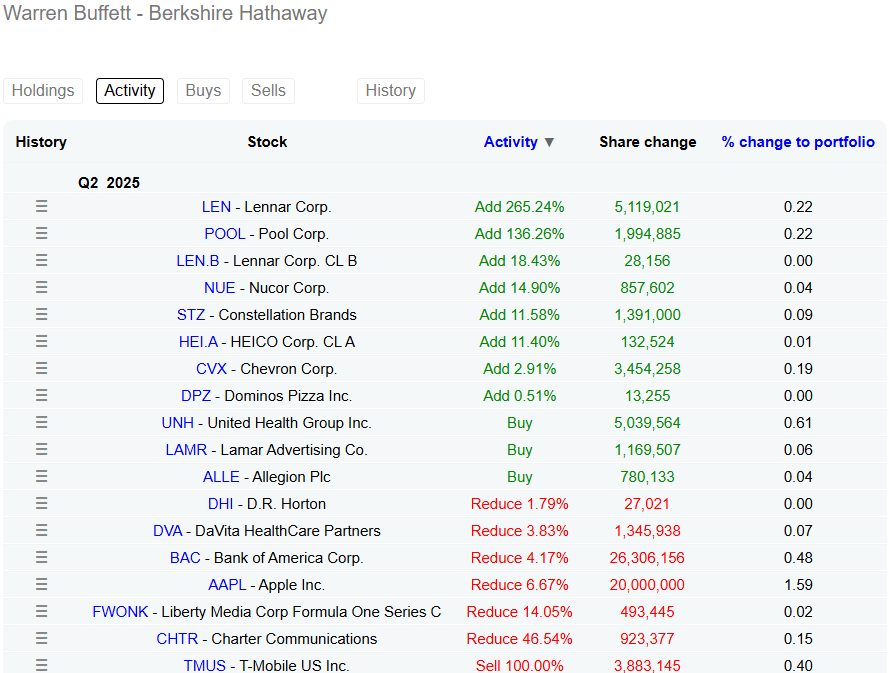889x673 pixels.
Task: Open the FWONK ticker link
Action: pyautogui.click(x=120, y=612)
